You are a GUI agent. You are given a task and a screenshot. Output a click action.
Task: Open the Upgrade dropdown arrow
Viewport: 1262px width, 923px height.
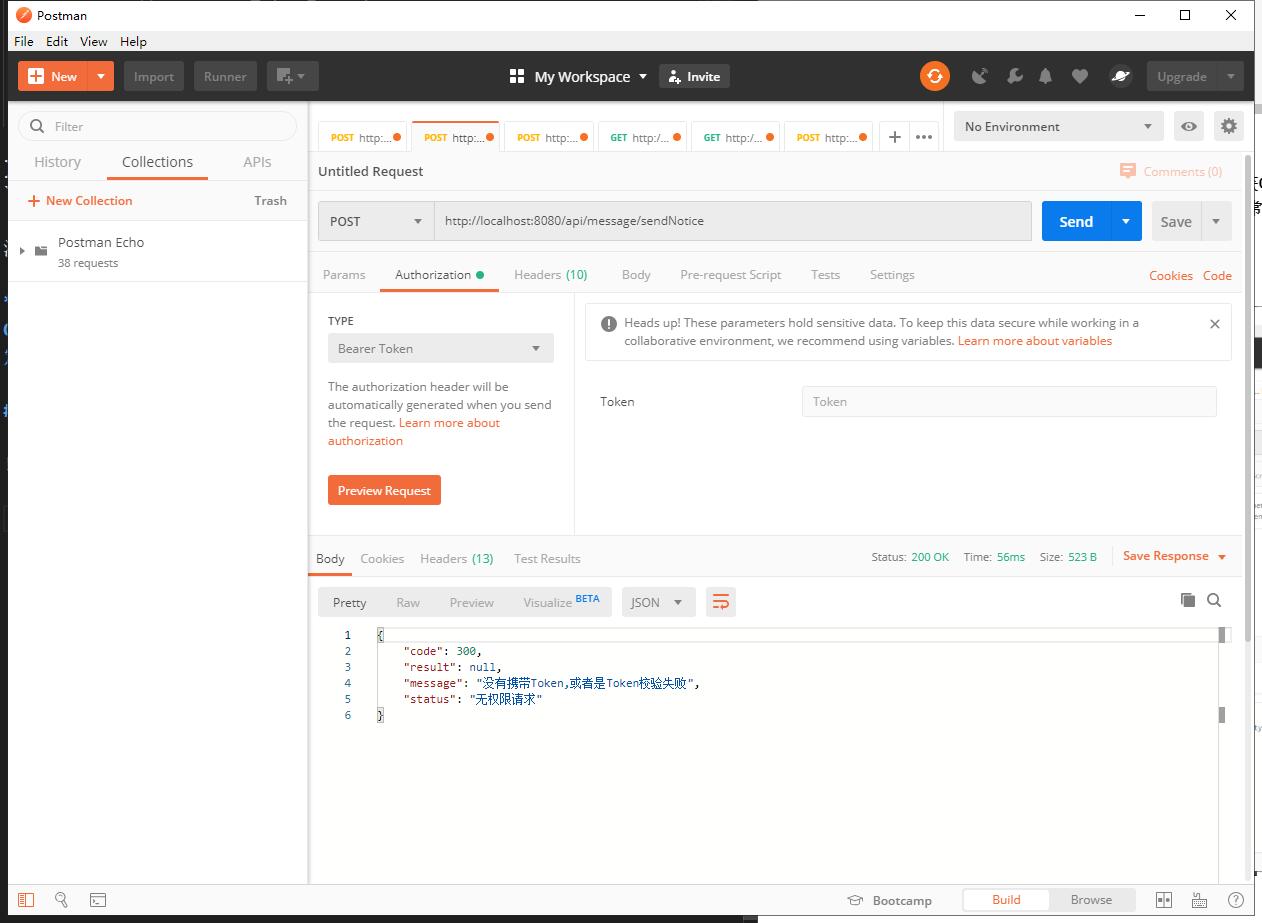coord(1231,76)
